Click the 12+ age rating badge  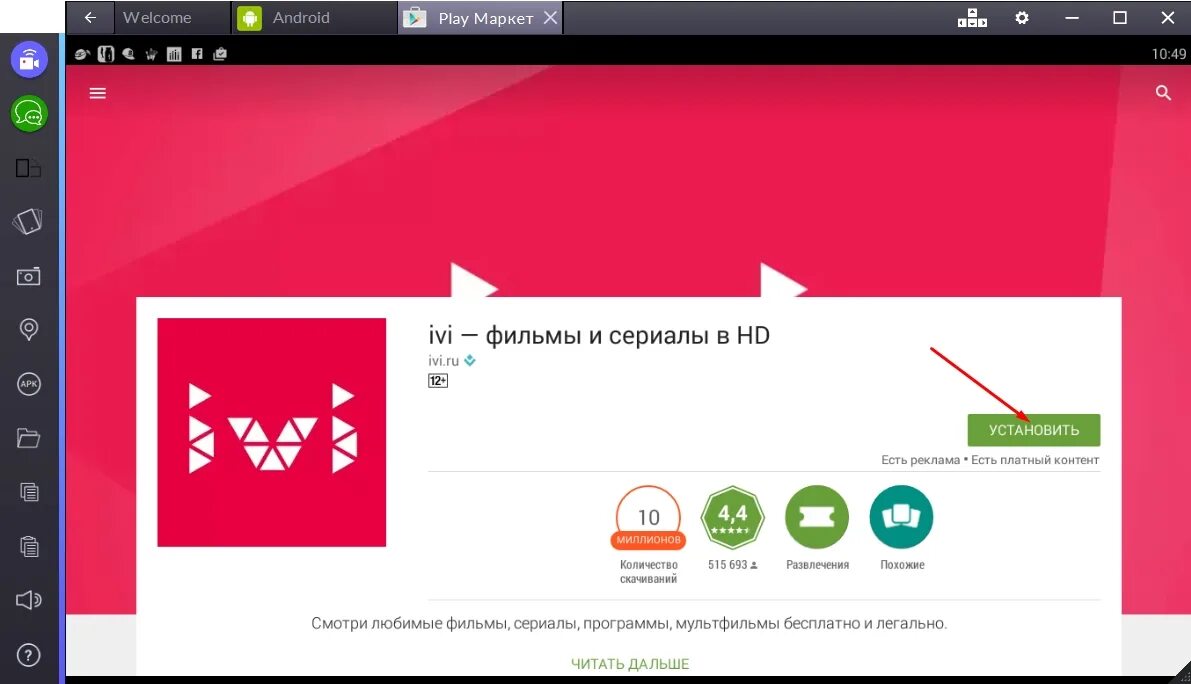coord(438,380)
